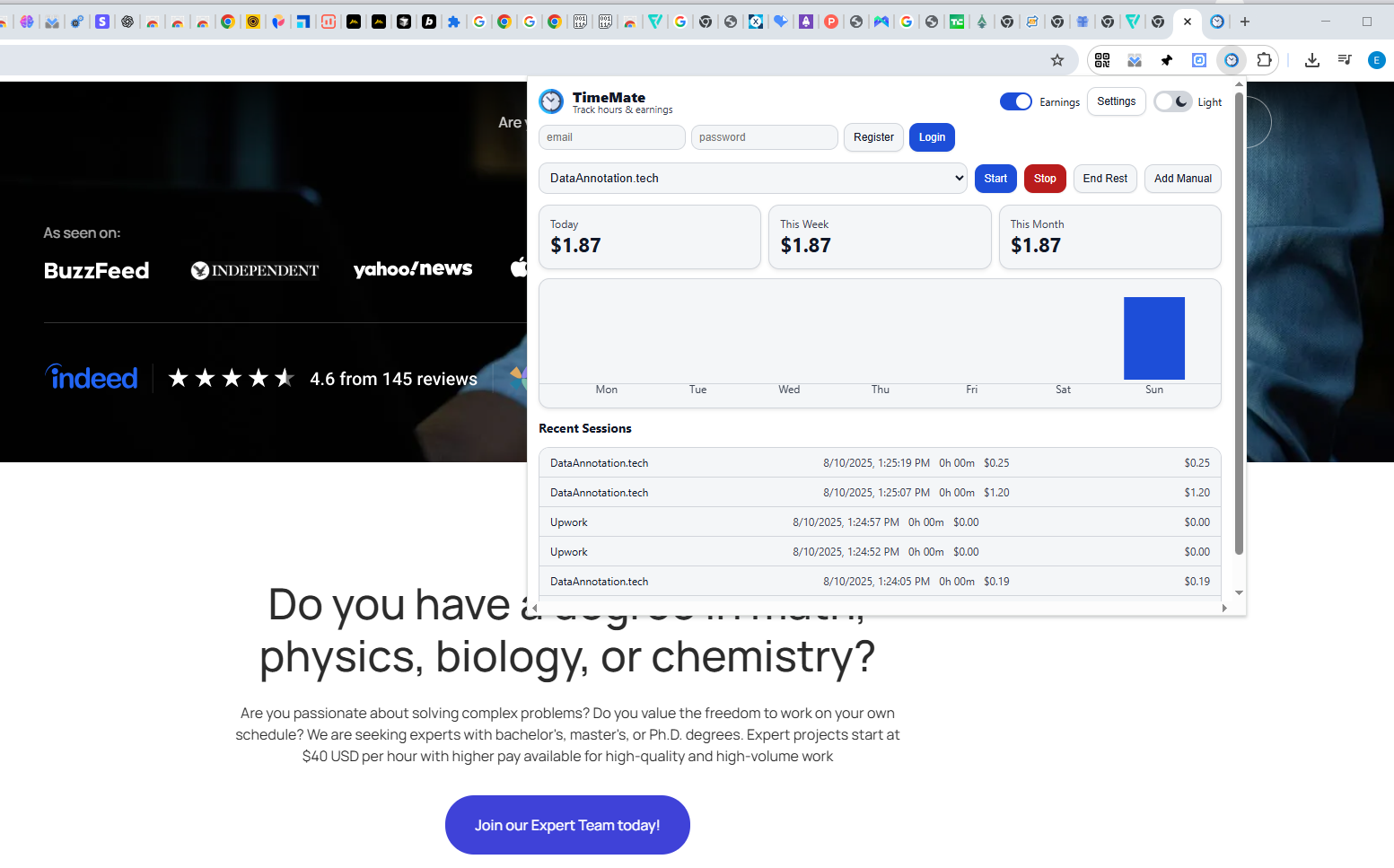This screenshot has height=868, width=1394.
Task: Click the Indeed logo on the page
Action: [92, 378]
